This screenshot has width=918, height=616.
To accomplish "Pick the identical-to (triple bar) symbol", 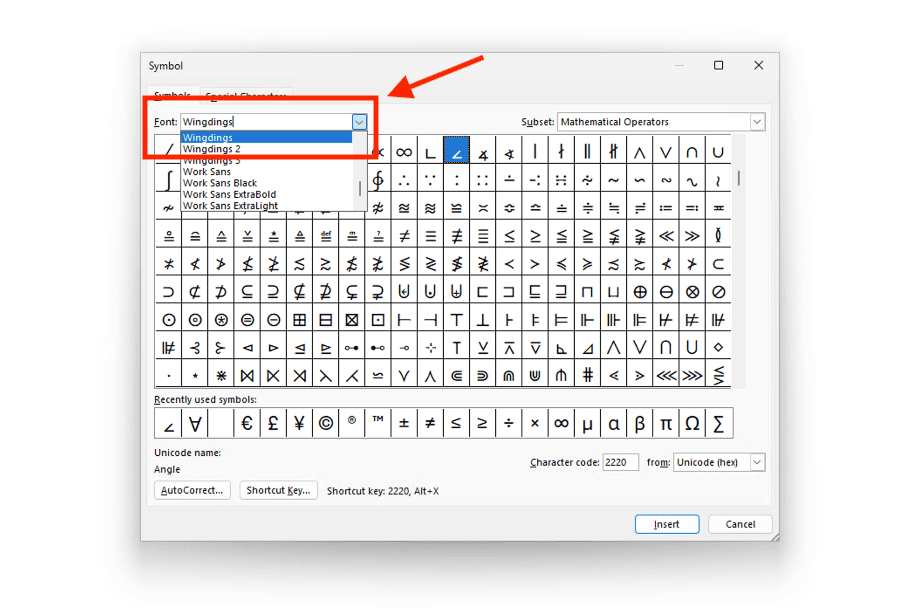I will click(x=430, y=236).
